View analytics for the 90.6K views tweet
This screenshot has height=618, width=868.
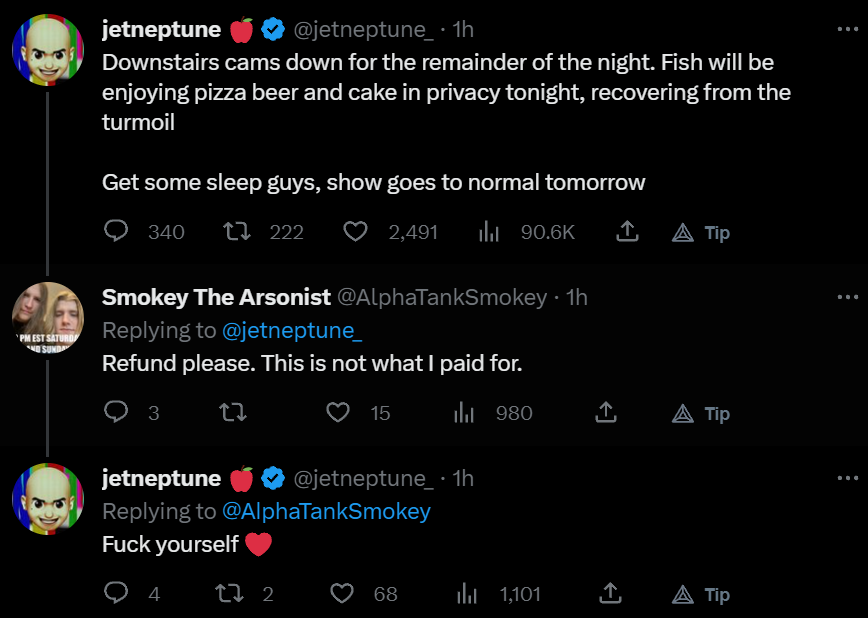point(489,232)
